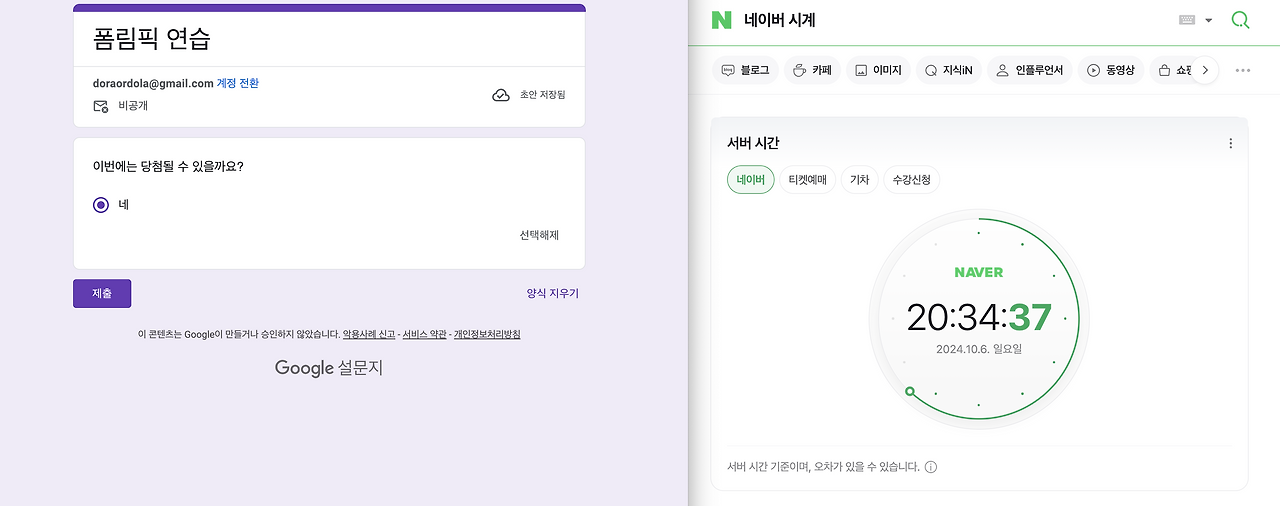Open the 개인정보처리방침 link
Screen dimensions: 1280x506
coord(487,334)
